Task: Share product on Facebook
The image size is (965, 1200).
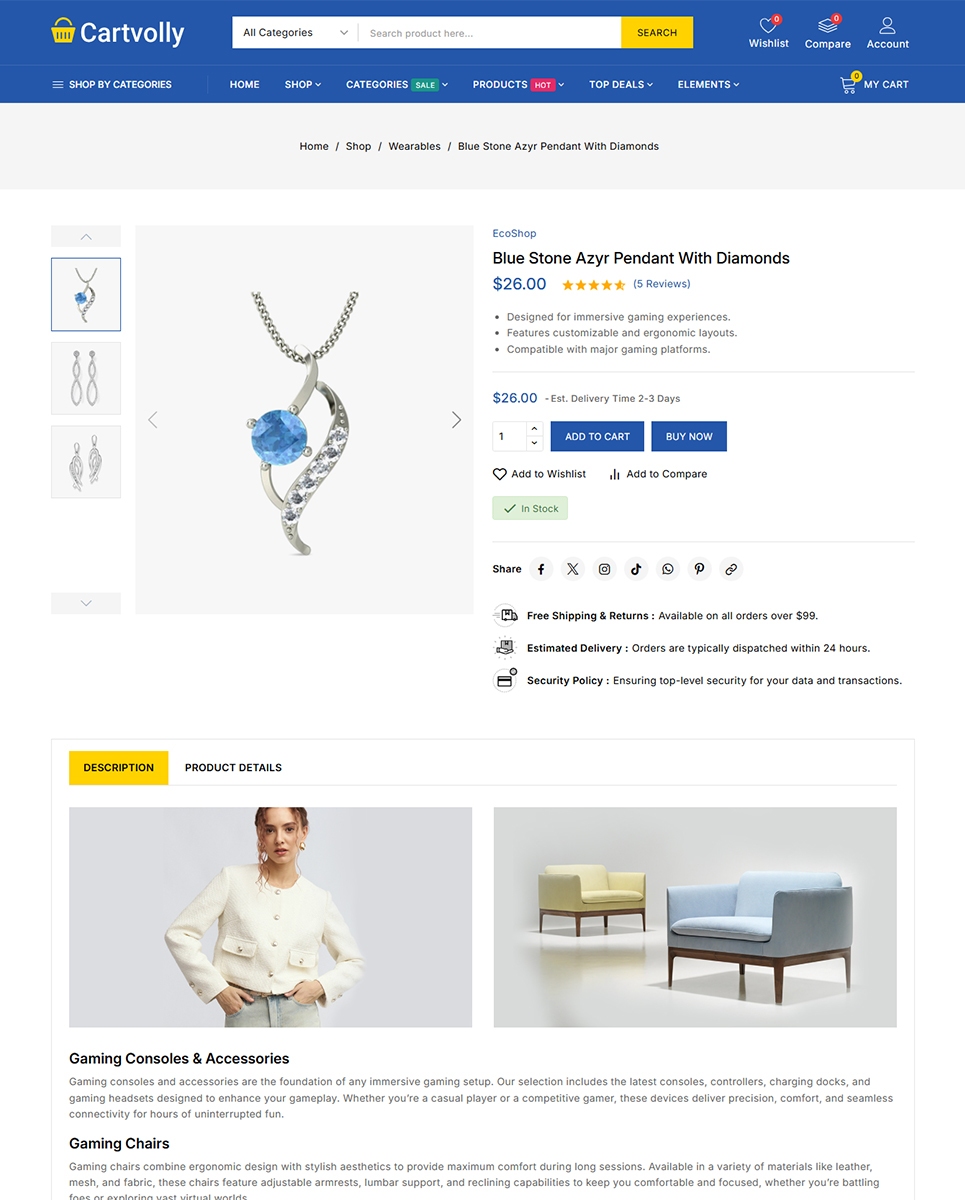Action: point(541,569)
